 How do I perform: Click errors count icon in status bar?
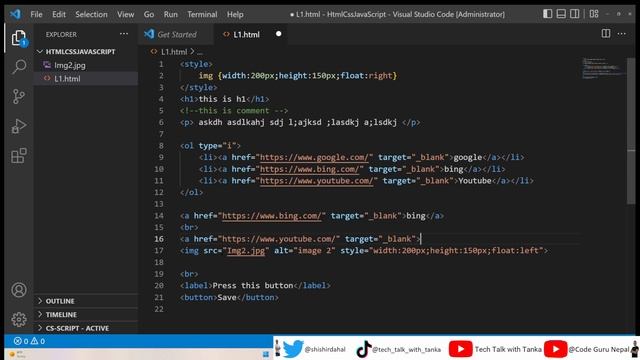point(18,341)
